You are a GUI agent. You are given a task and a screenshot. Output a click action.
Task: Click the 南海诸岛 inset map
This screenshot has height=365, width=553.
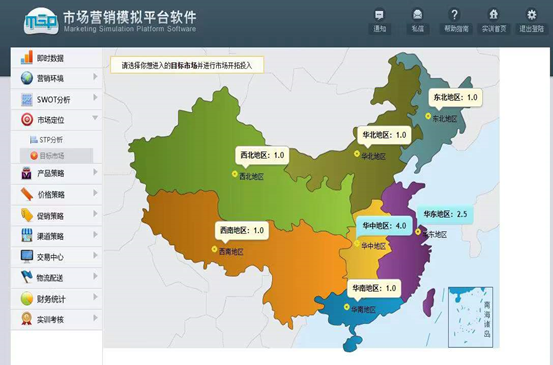click(470, 317)
